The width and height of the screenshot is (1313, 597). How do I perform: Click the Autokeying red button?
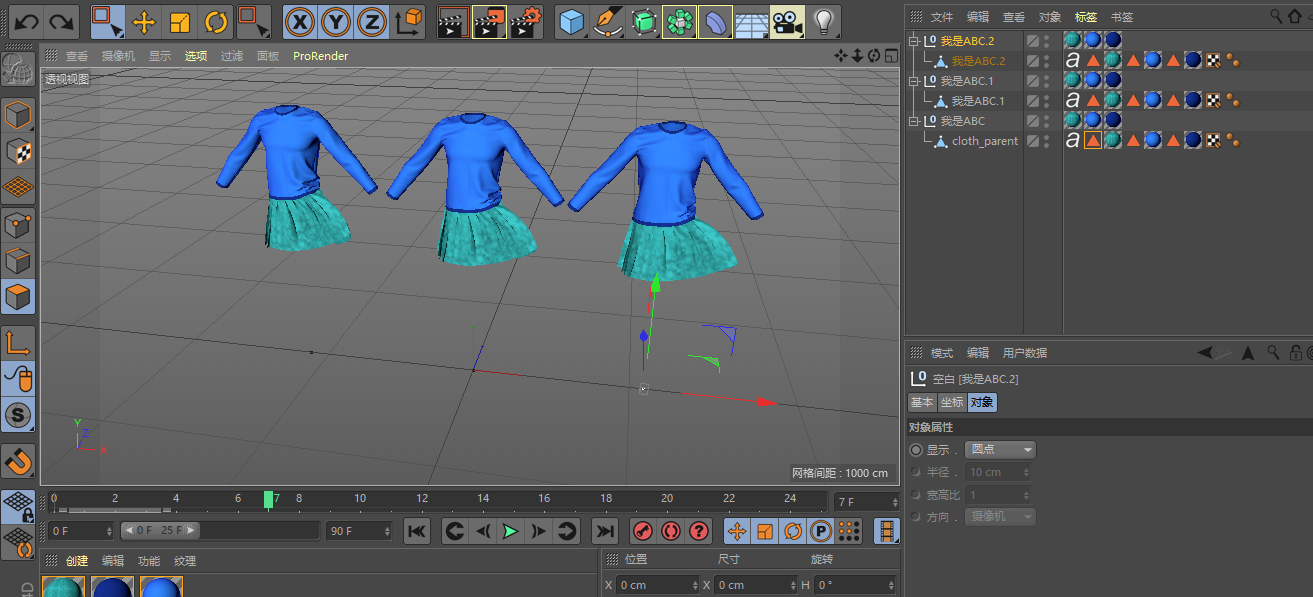[x=671, y=531]
